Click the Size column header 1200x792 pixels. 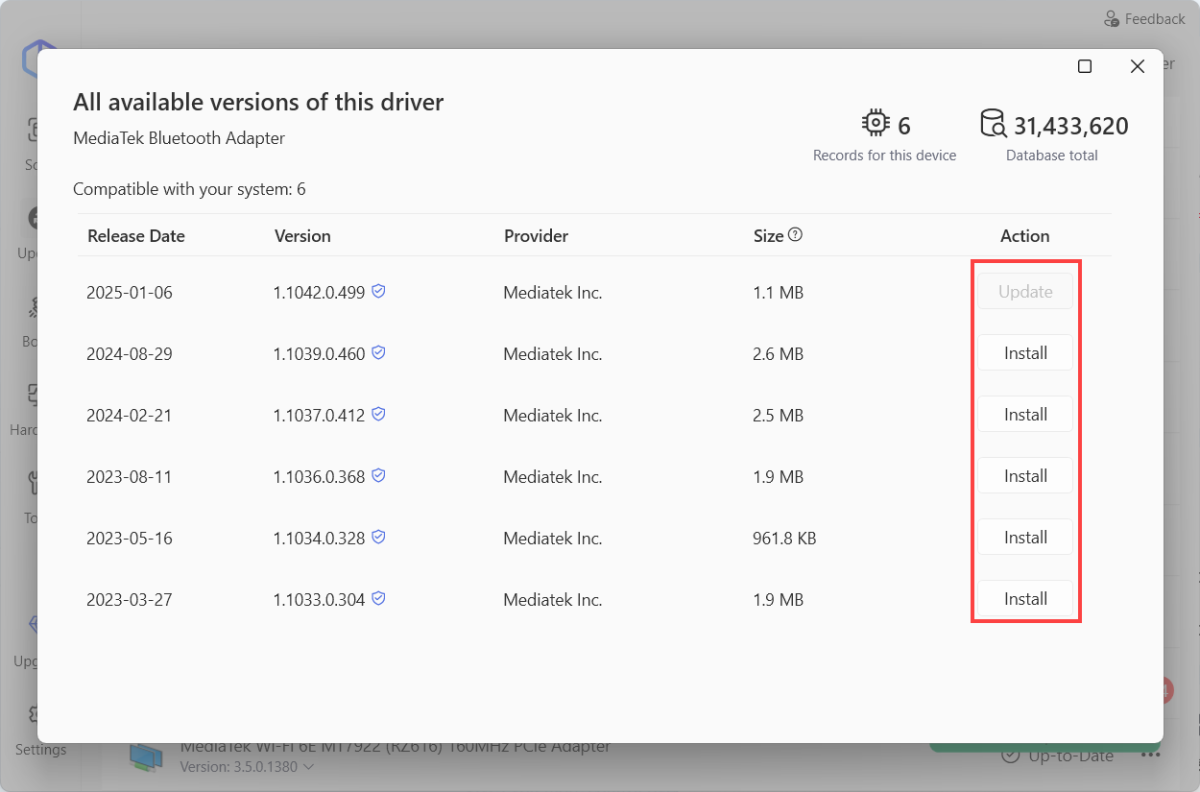[768, 236]
